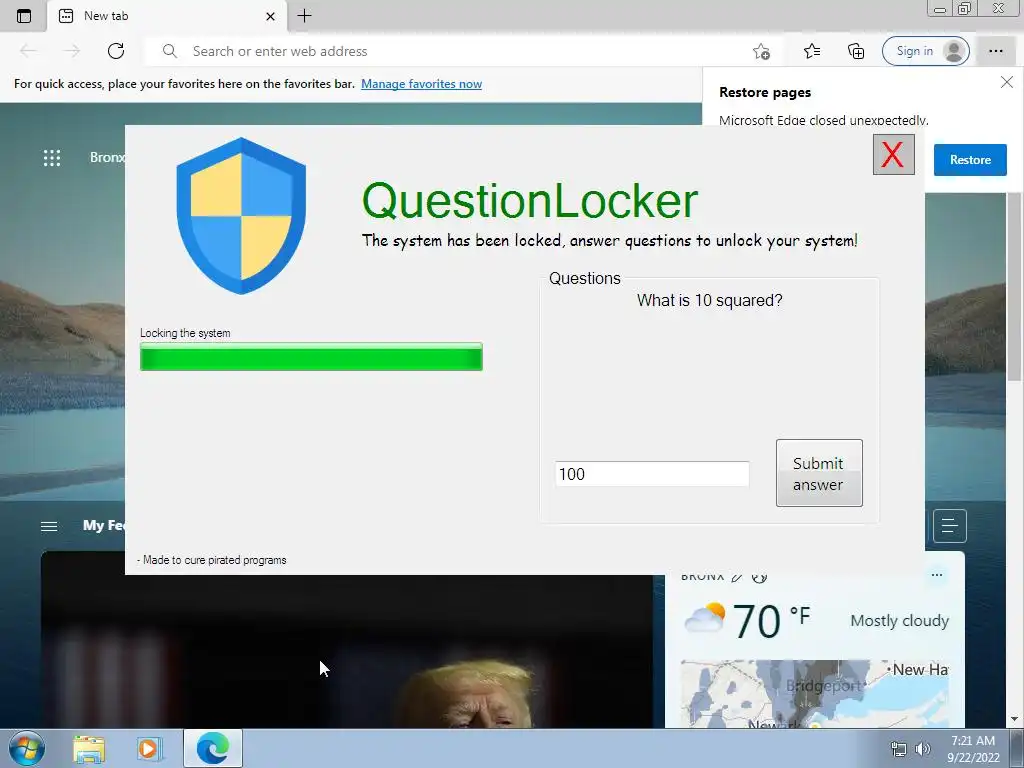Click the Microsoft Edge taskbar icon

(213, 748)
